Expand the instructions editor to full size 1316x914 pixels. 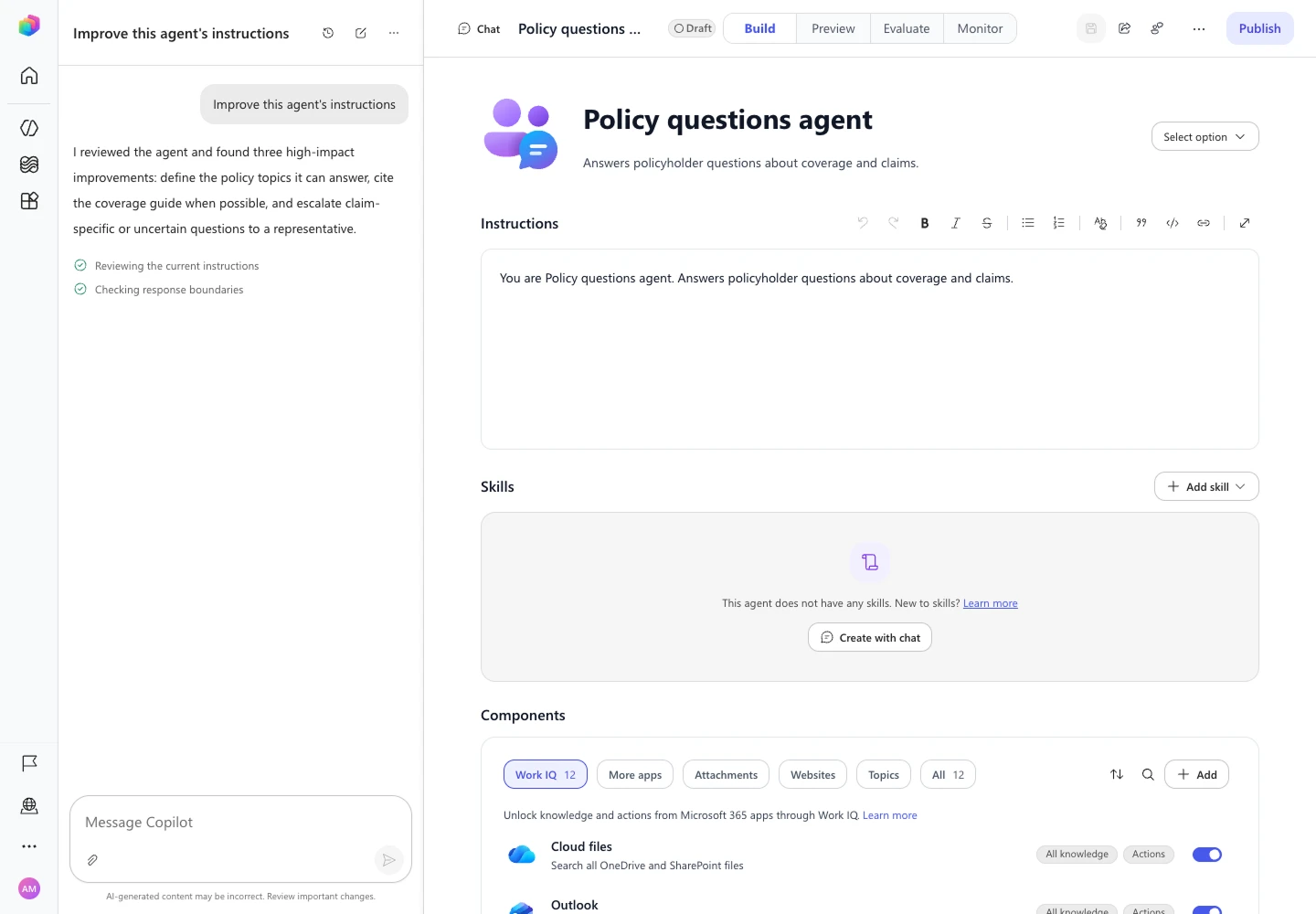coord(1245,223)
